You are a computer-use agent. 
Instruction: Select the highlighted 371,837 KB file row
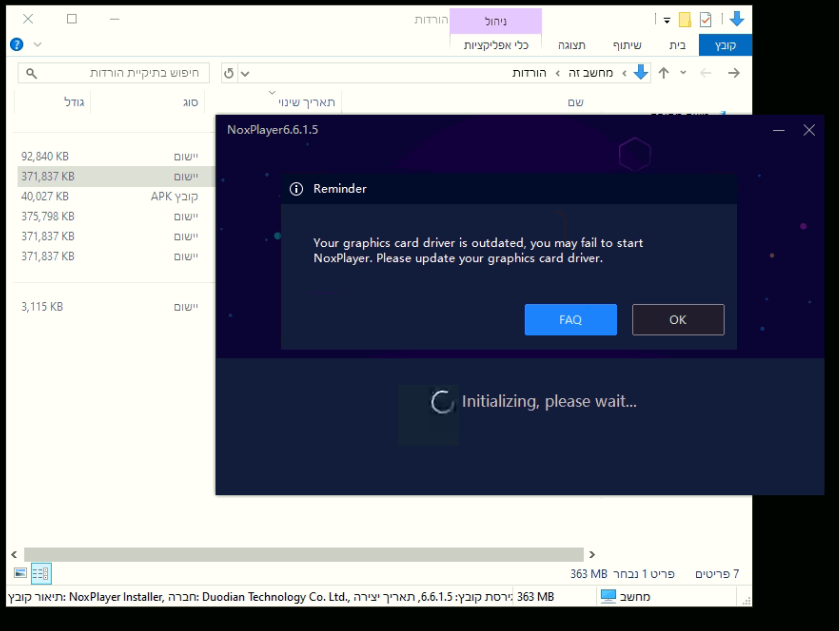pos(116,176)
